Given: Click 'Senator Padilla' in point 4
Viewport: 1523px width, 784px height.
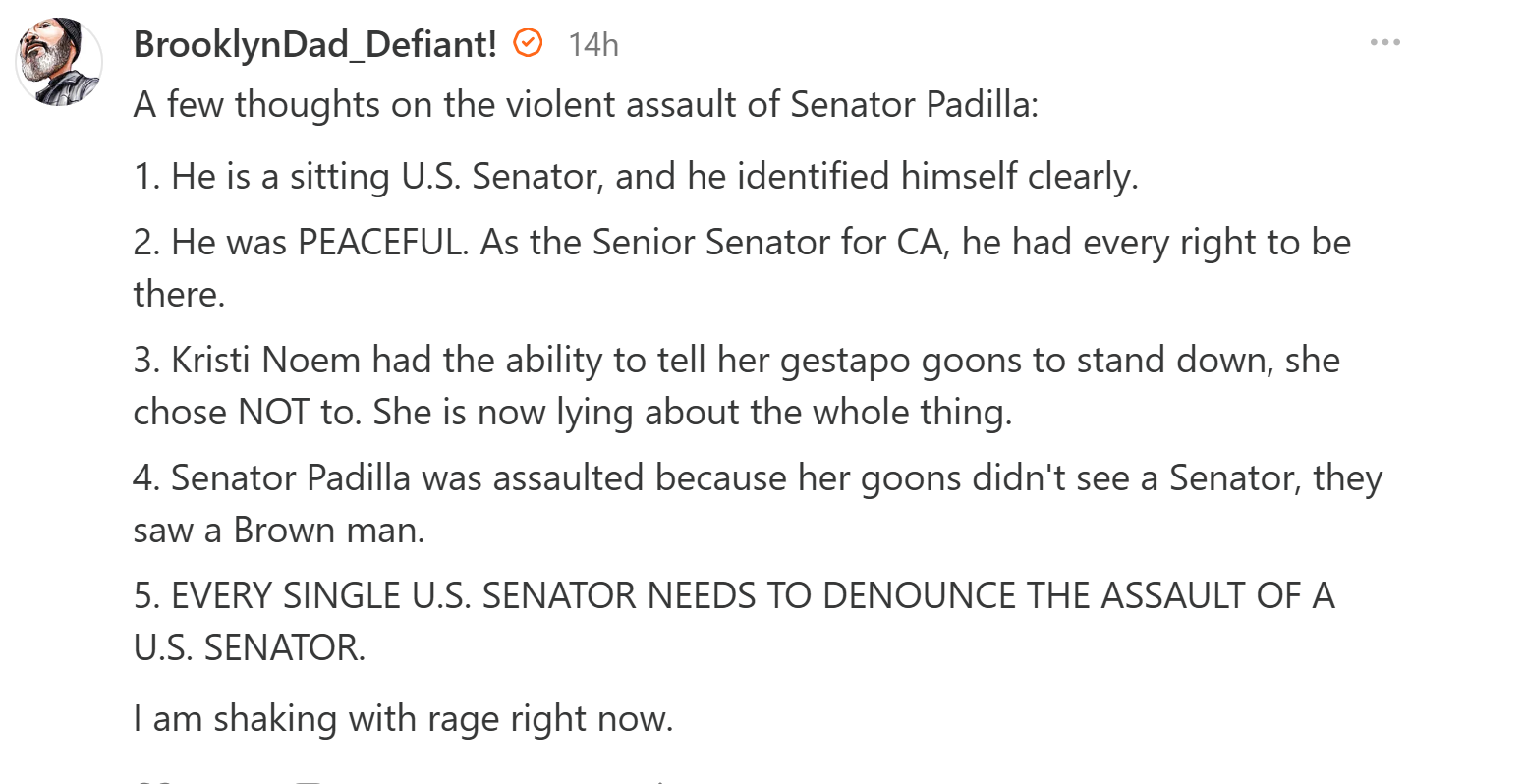Looking at the screenshot, I should click(x=291, y=477).
